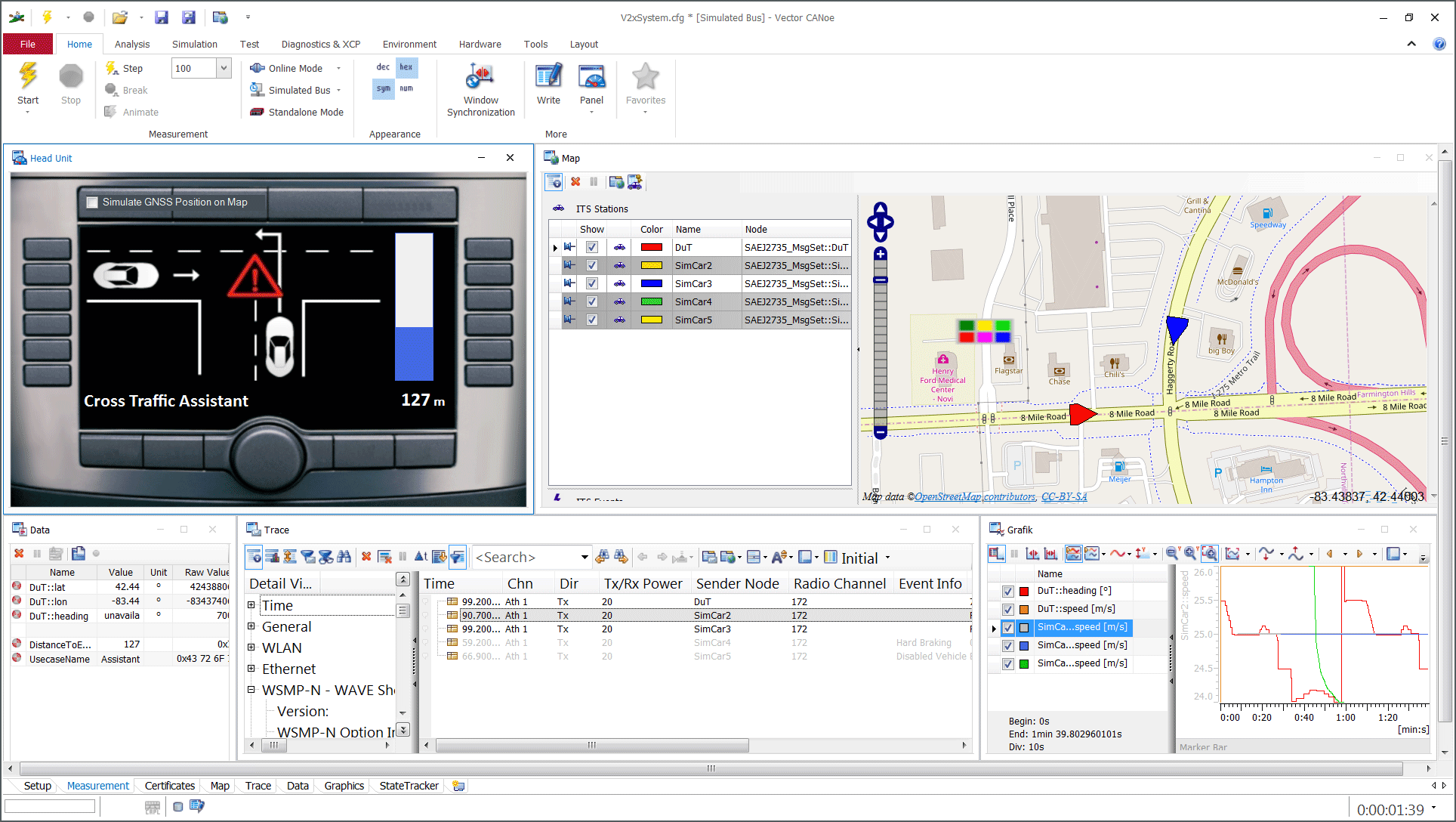Enable Simulate GNSS Position on Map
Image resolution: width=1456 pixels, height=822 pixels.
[93, 202]
